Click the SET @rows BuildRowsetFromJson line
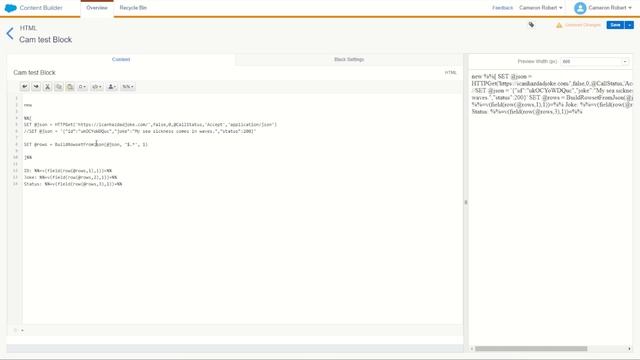The width and height of the screenshot is (640, 360). 86,144
